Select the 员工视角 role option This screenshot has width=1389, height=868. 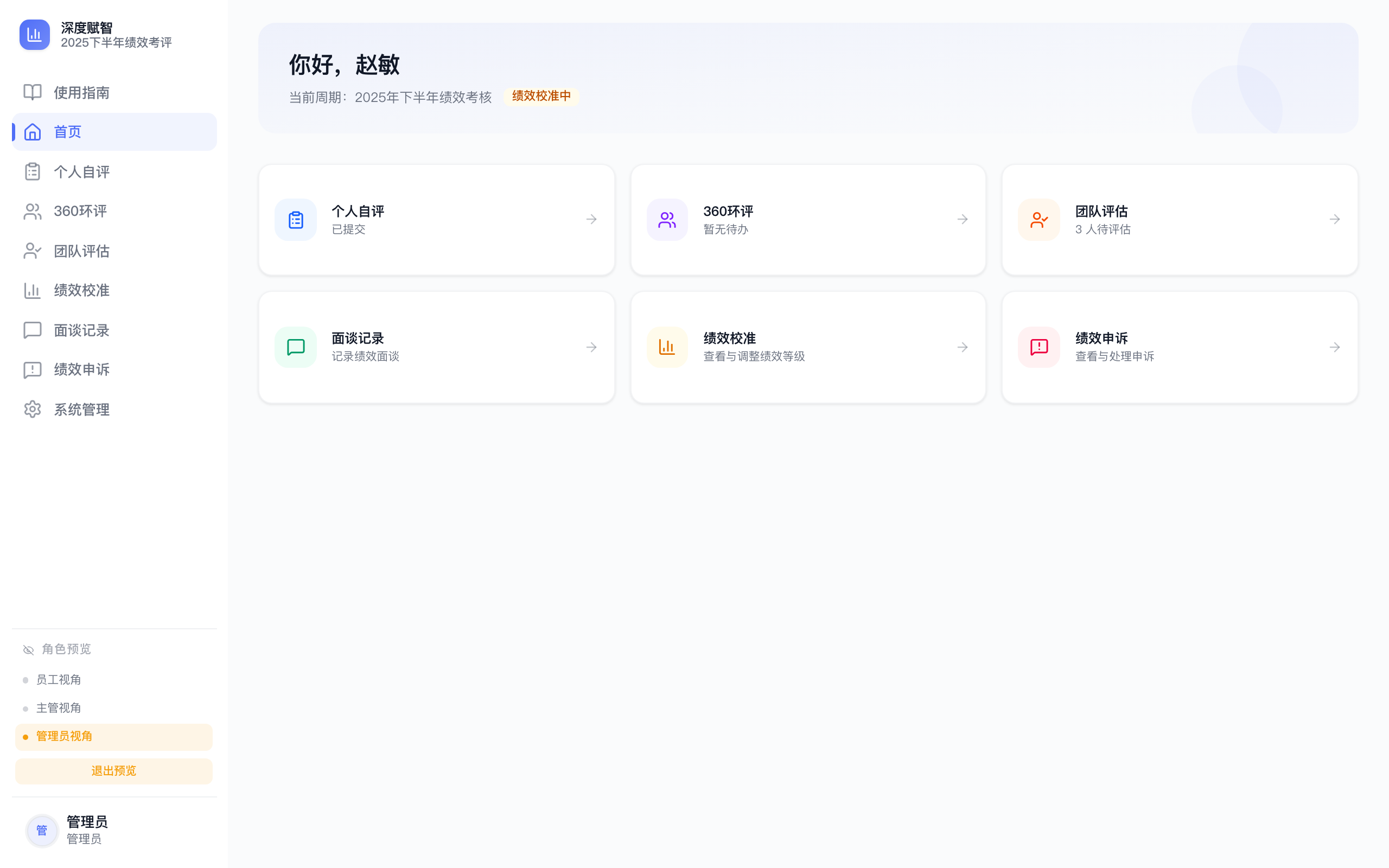click(59, 679)
